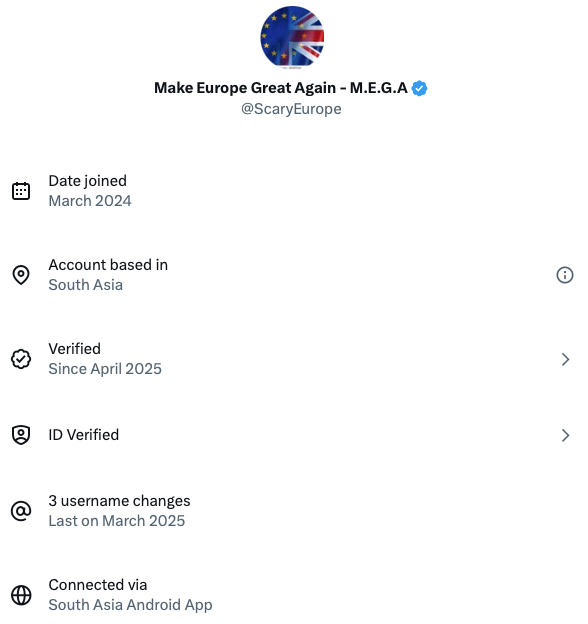The width and height of the screenshot is (588, 624).
Task: Open the @ScaryEurope handle
Action: point(291,109)
